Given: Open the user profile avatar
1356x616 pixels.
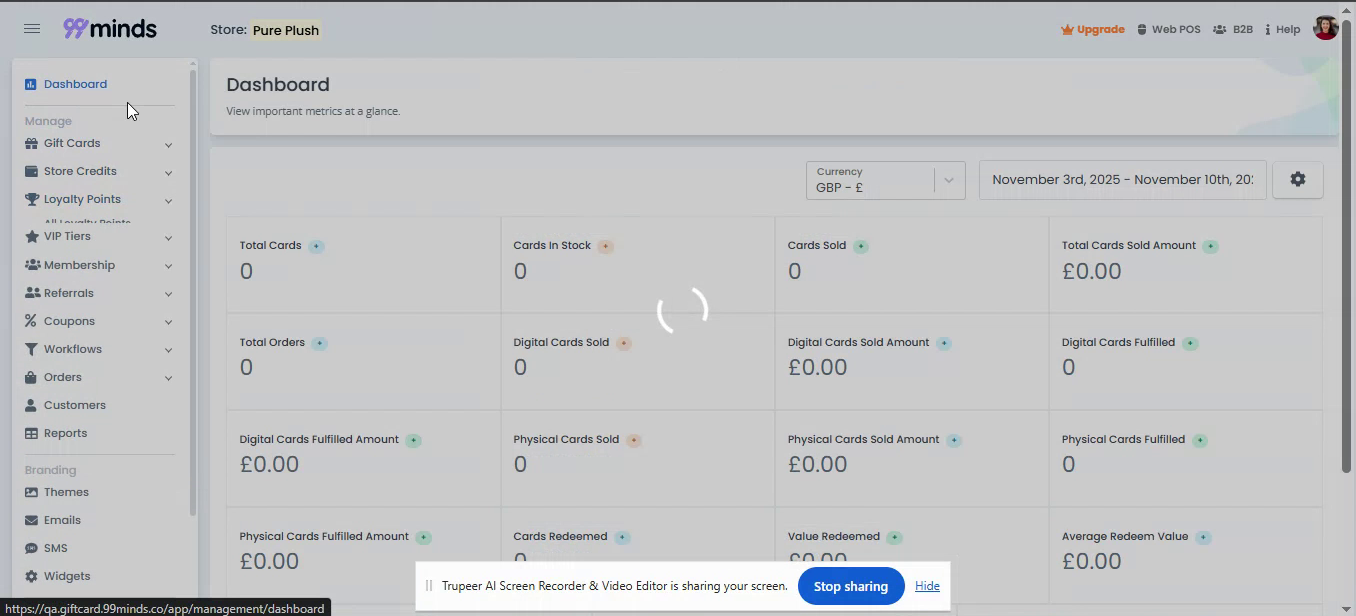Looking at the screenshot, I should click(1325, 29).
